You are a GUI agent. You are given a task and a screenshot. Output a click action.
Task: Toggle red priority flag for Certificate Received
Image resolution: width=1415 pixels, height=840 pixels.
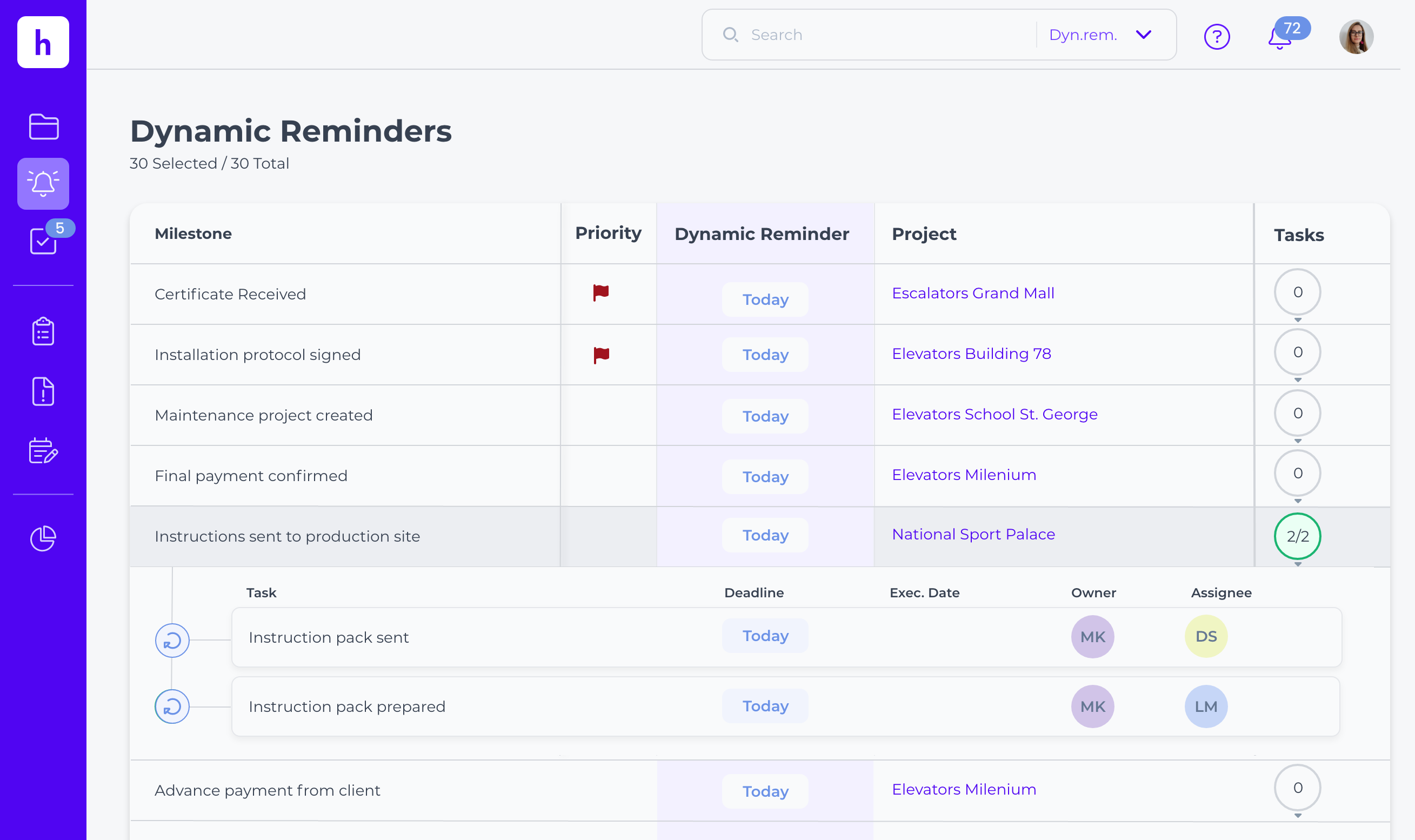click(x=600, y=293)
